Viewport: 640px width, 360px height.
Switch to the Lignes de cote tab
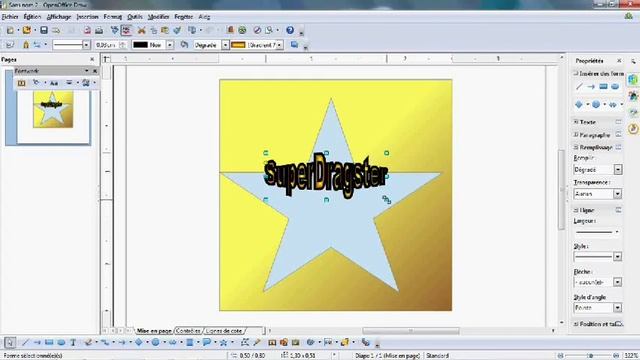coord(224,331)
